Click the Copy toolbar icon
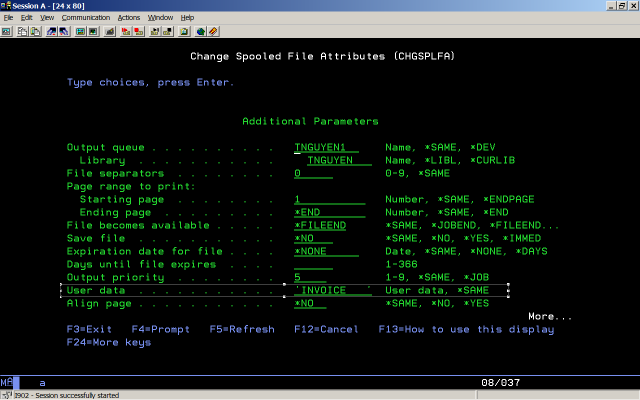Image resolution: width=640 pixels, height=400 pixels. 20,30
